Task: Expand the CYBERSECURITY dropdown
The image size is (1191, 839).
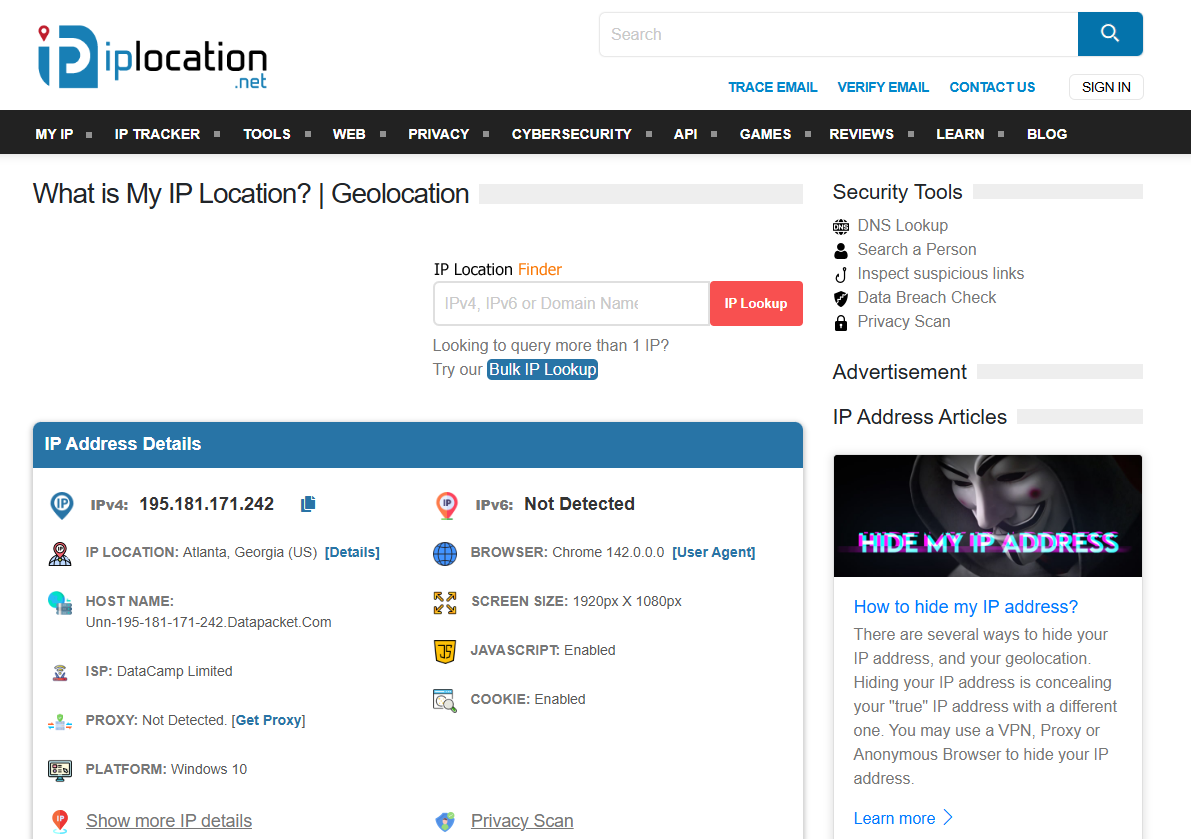Action: (571, 133)
